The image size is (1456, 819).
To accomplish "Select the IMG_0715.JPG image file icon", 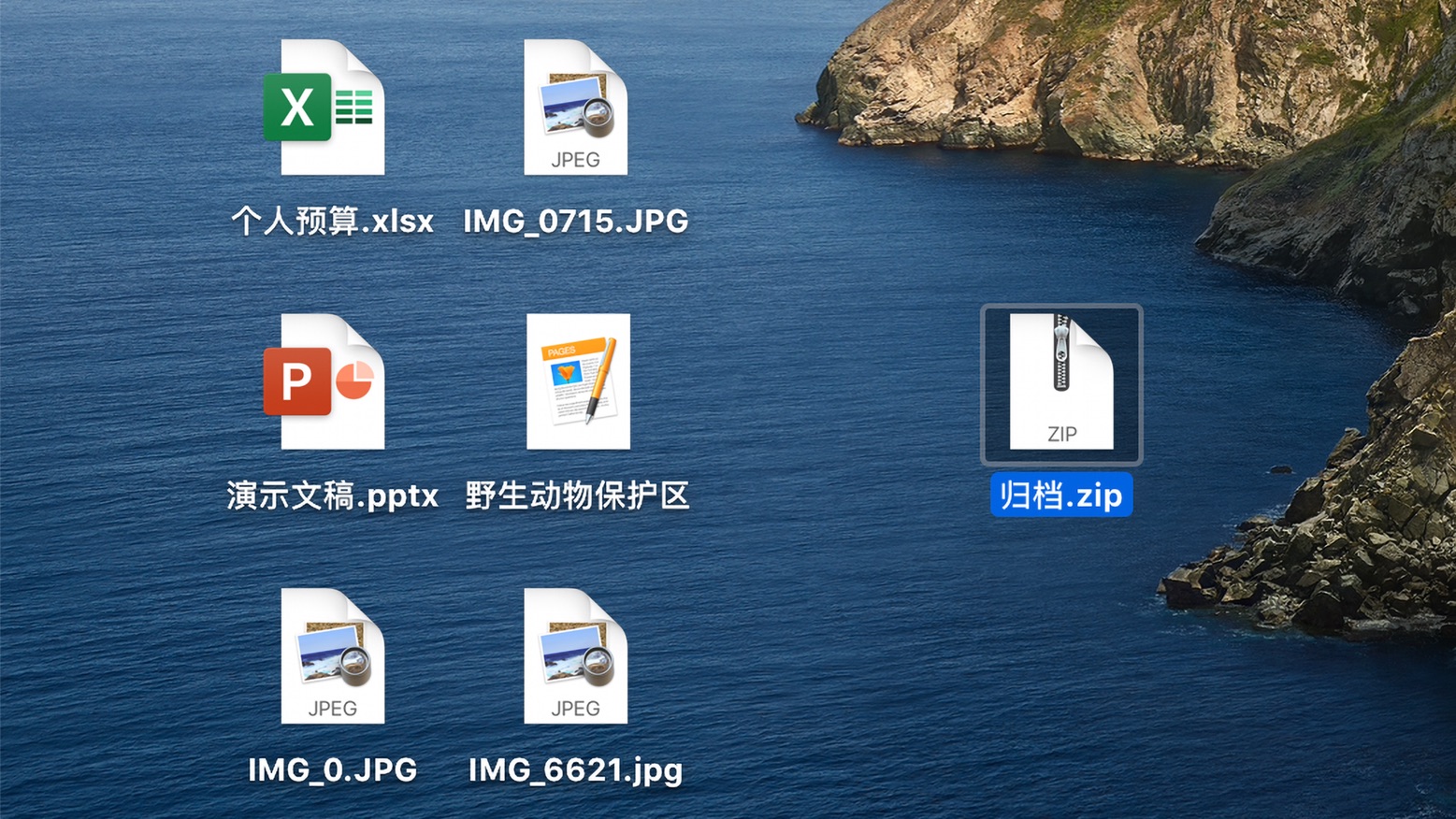I will (x=575, y=107).
